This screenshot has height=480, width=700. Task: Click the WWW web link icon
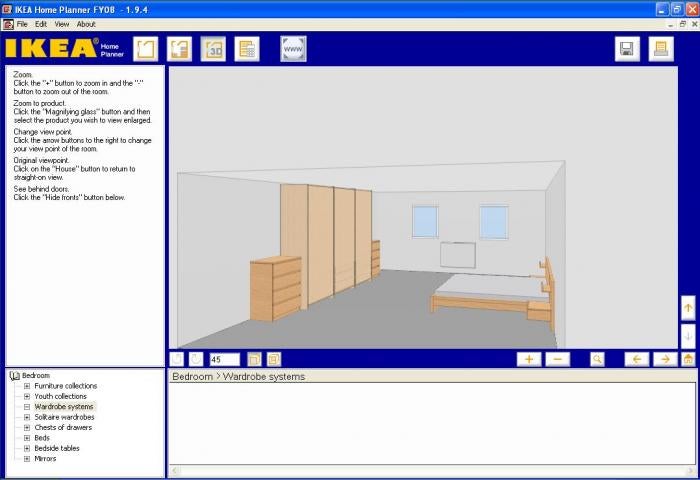click(293, 49)
